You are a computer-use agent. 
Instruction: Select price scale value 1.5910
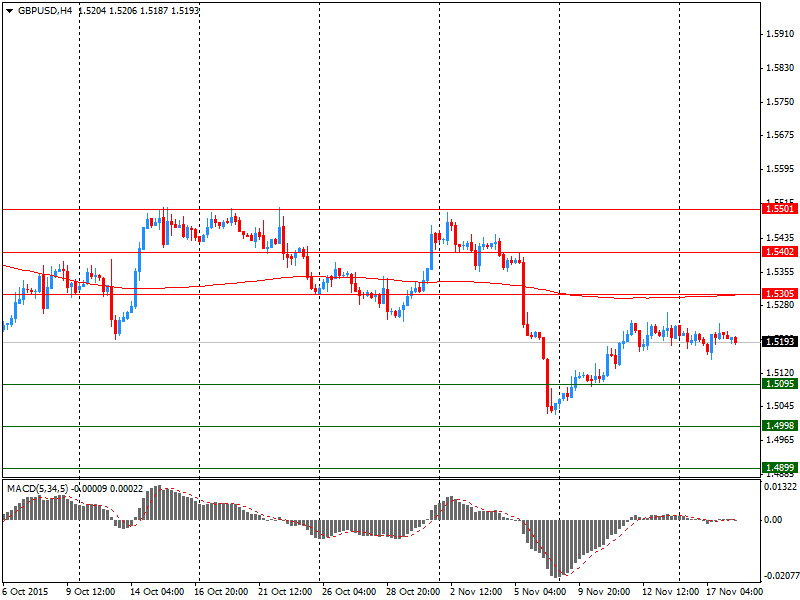780,34
